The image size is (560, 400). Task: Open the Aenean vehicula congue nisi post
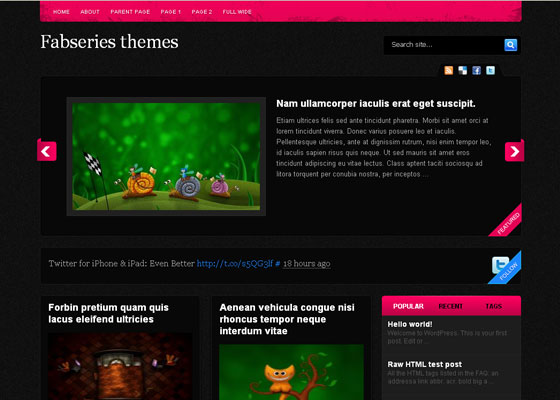287,319
